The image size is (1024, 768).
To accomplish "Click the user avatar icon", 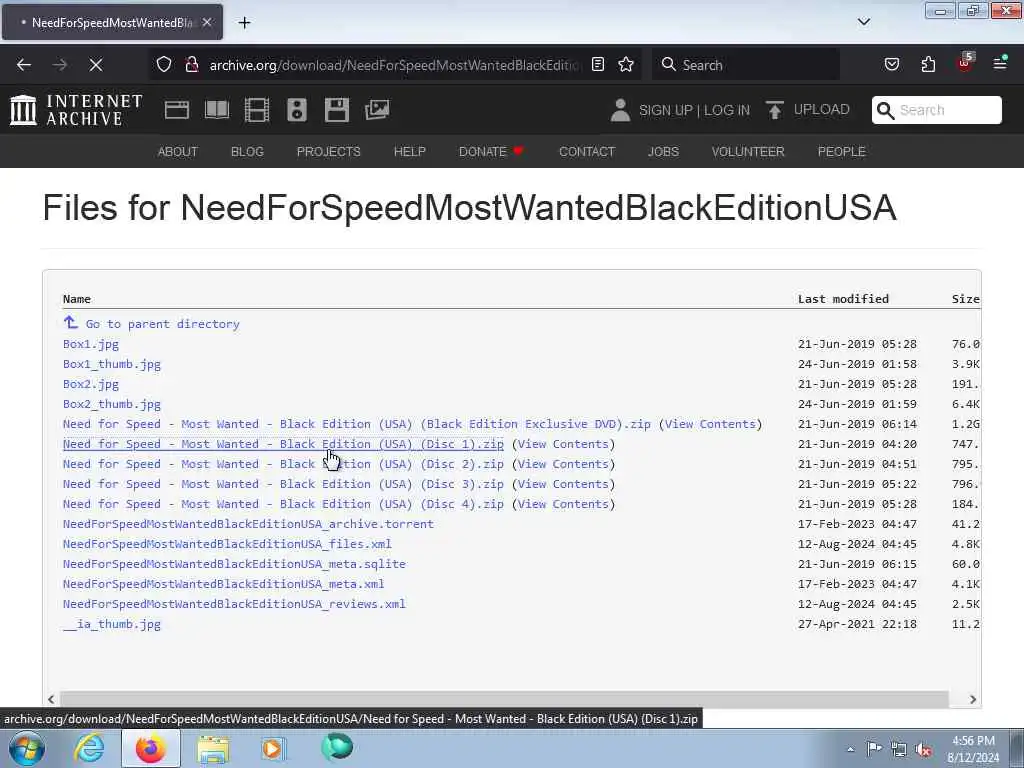I will coord(620,110).
